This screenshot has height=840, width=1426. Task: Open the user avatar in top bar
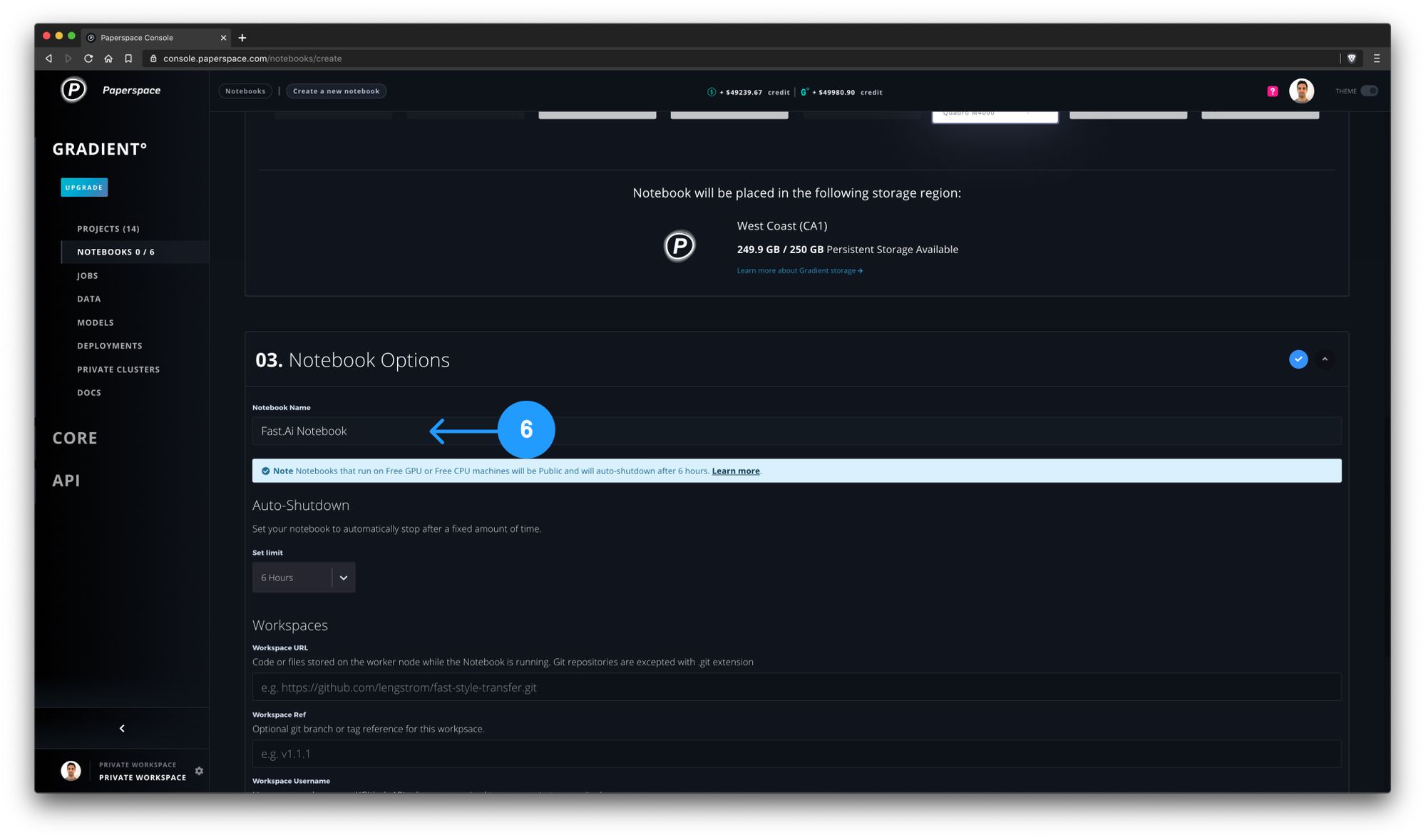click(x=1301, y=91)
